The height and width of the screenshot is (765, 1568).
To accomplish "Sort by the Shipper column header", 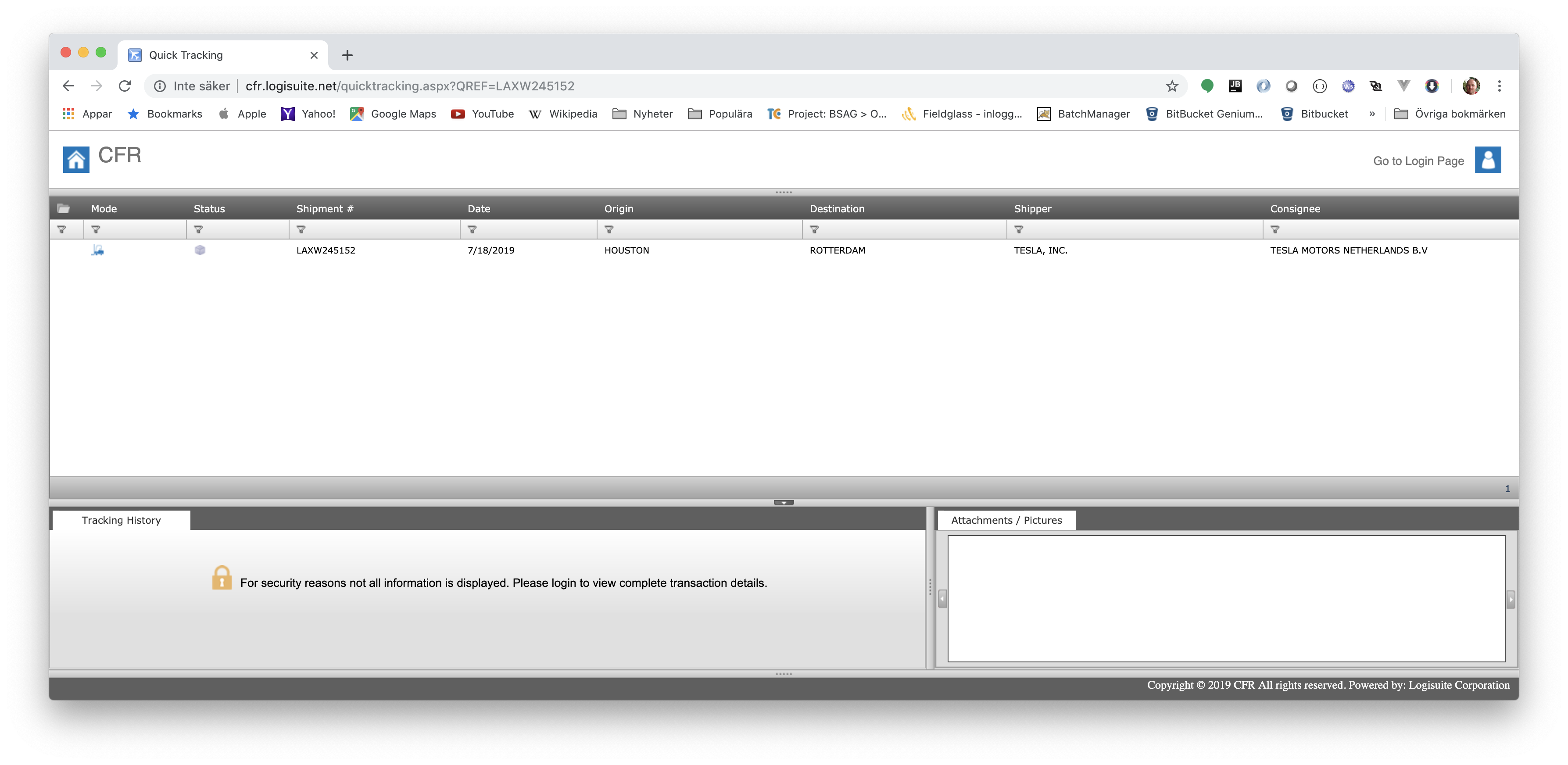I will click(1032, 209).
